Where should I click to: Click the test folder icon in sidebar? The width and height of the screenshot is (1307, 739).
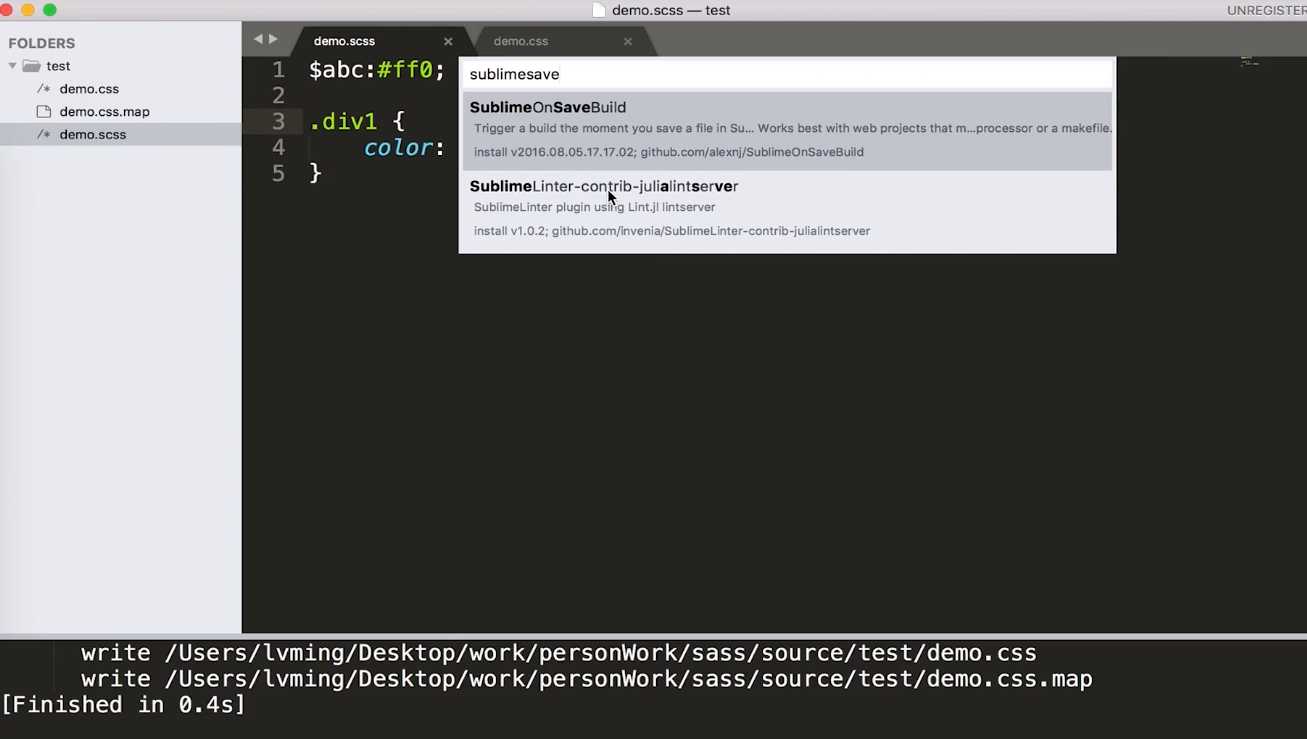(31, 66)
